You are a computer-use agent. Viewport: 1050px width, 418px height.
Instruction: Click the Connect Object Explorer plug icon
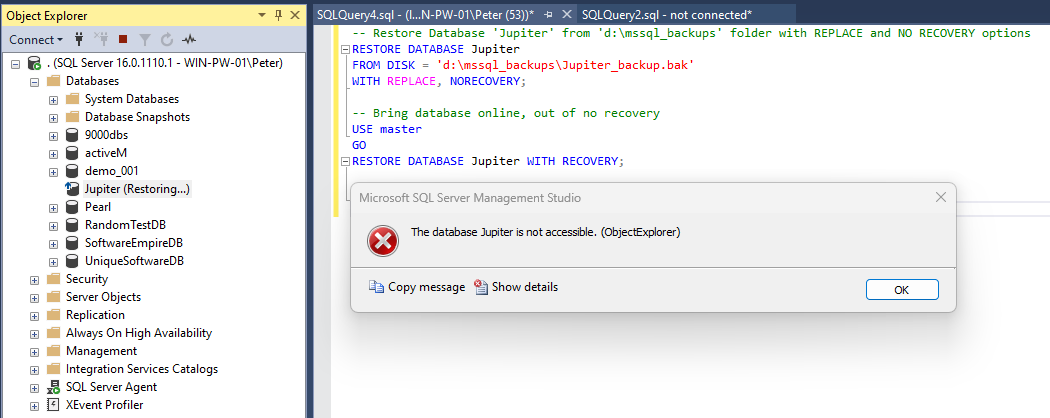point(79,39)
